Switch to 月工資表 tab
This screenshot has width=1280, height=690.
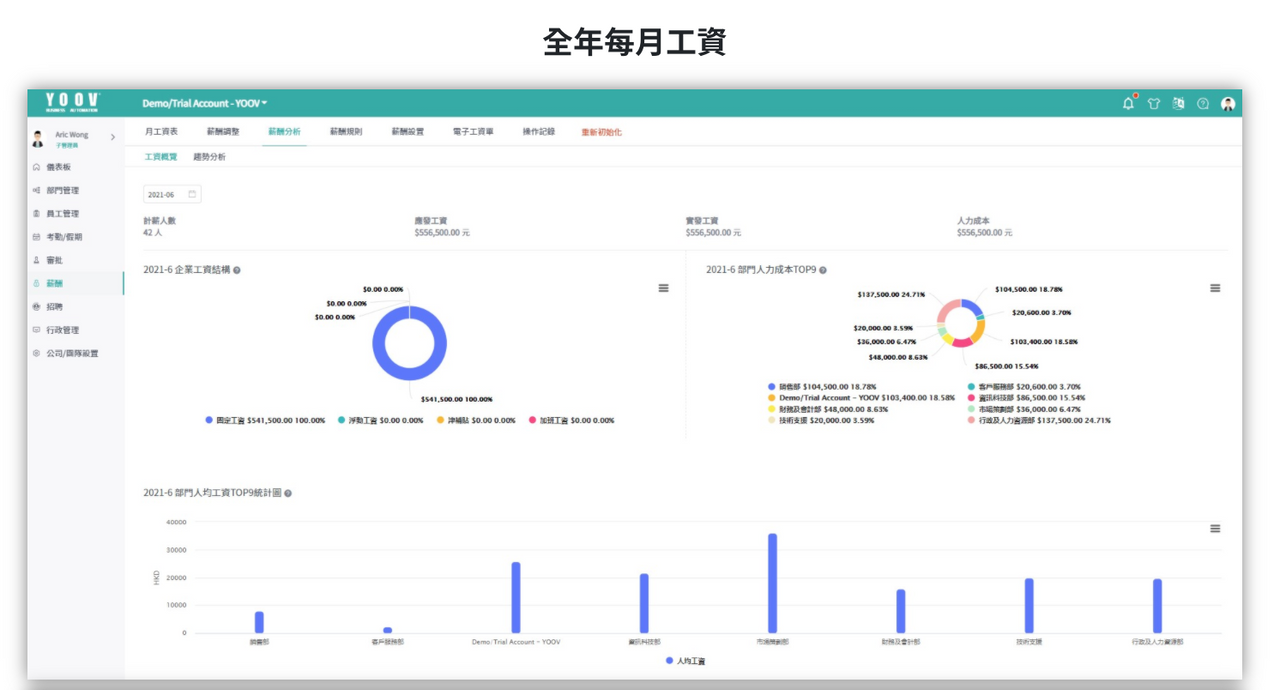point(161,132)
